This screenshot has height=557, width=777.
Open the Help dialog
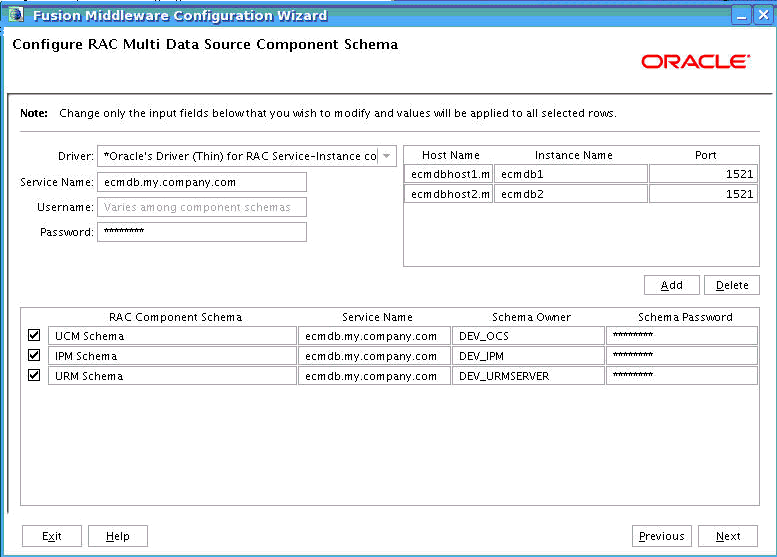pyautogui.click(x=117, y=536)
